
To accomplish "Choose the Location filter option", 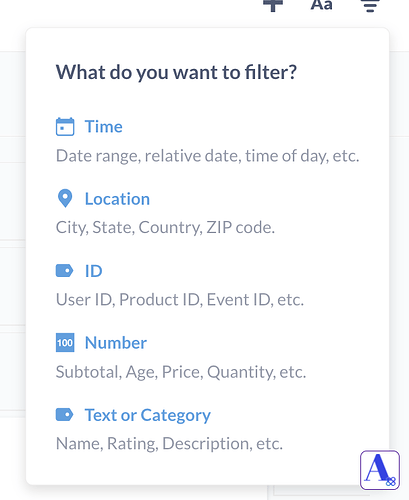I will pos(117,199).
